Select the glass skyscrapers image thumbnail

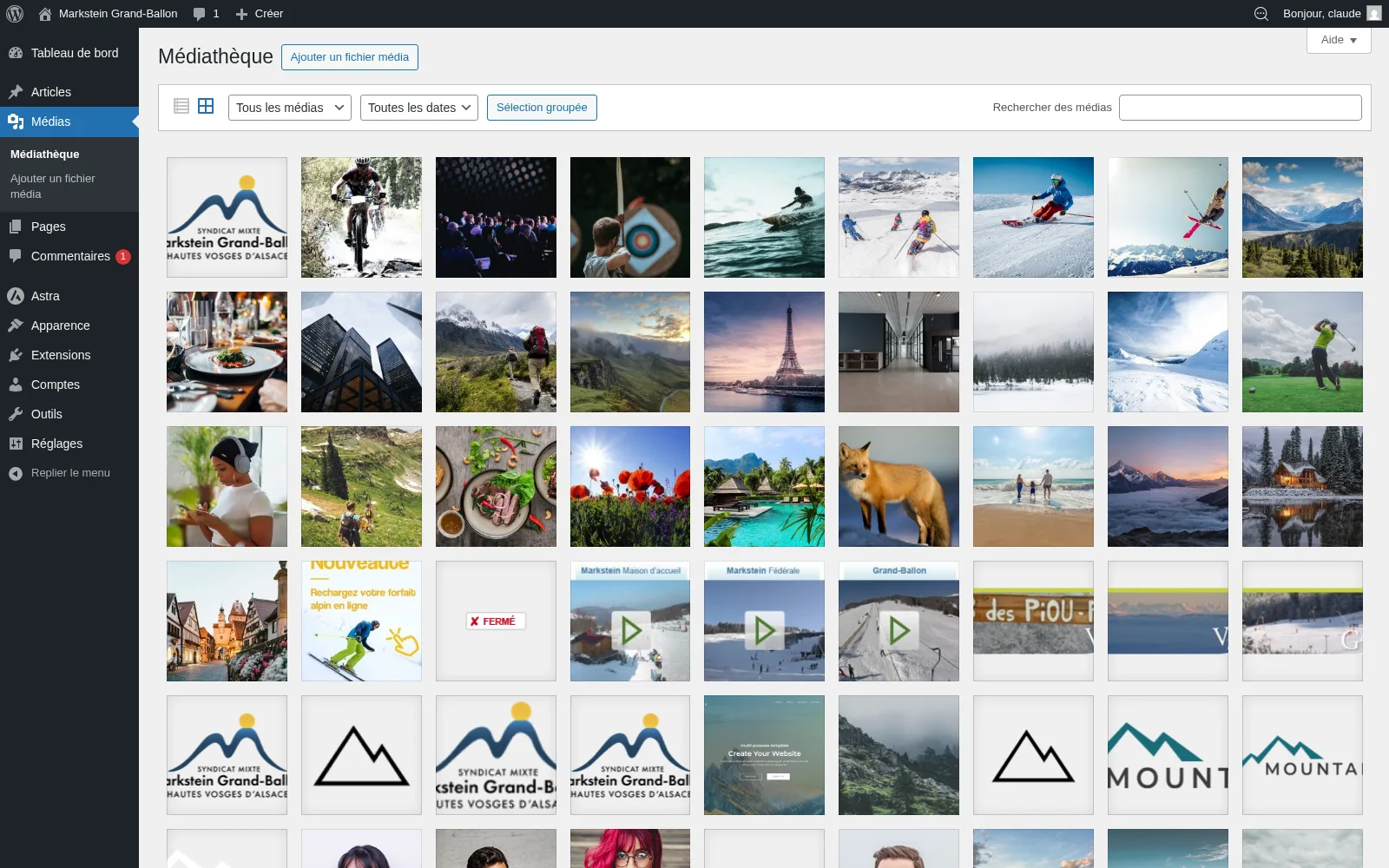point(361,352)
